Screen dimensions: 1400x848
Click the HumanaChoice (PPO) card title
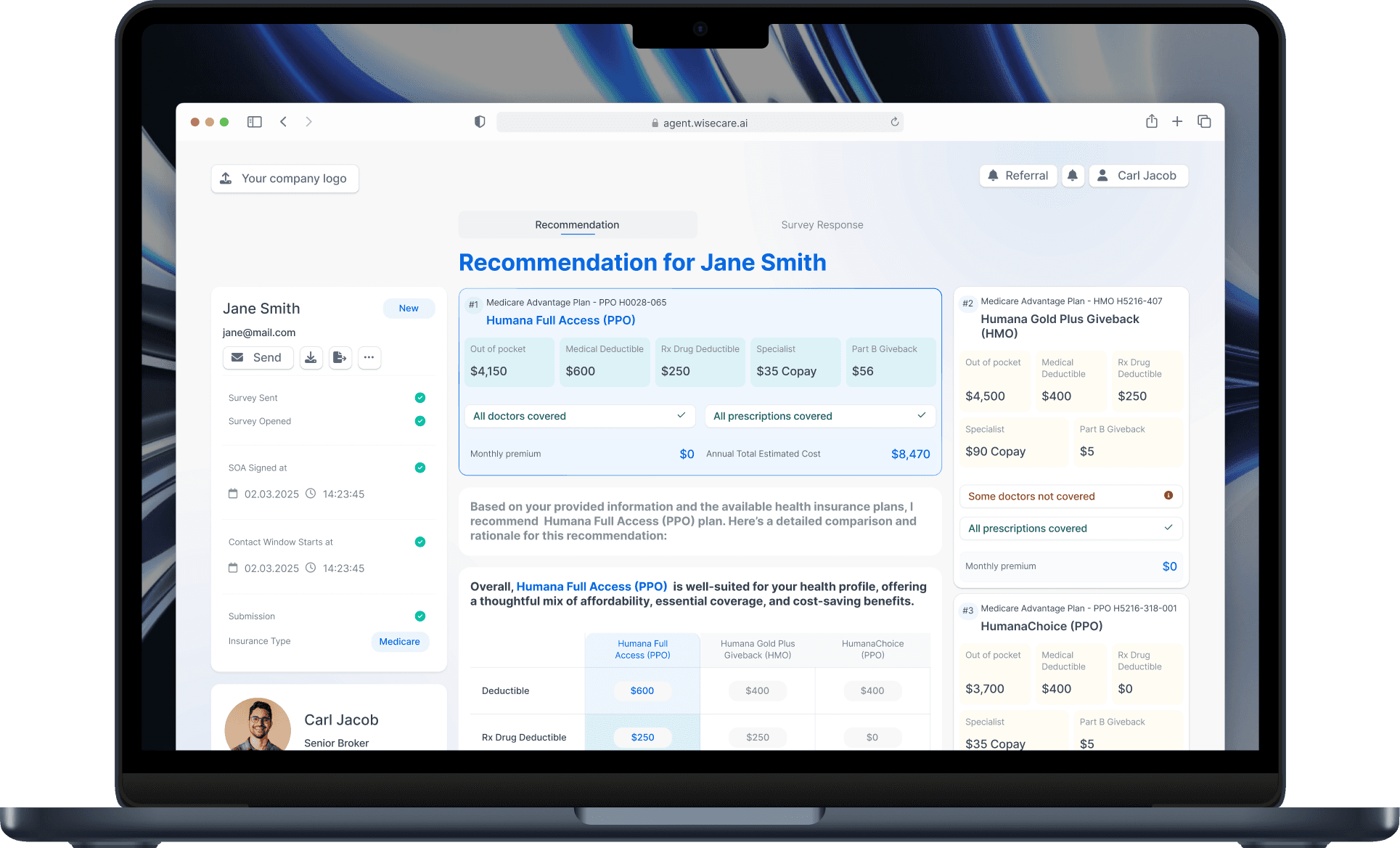[x=1041, y=627]
